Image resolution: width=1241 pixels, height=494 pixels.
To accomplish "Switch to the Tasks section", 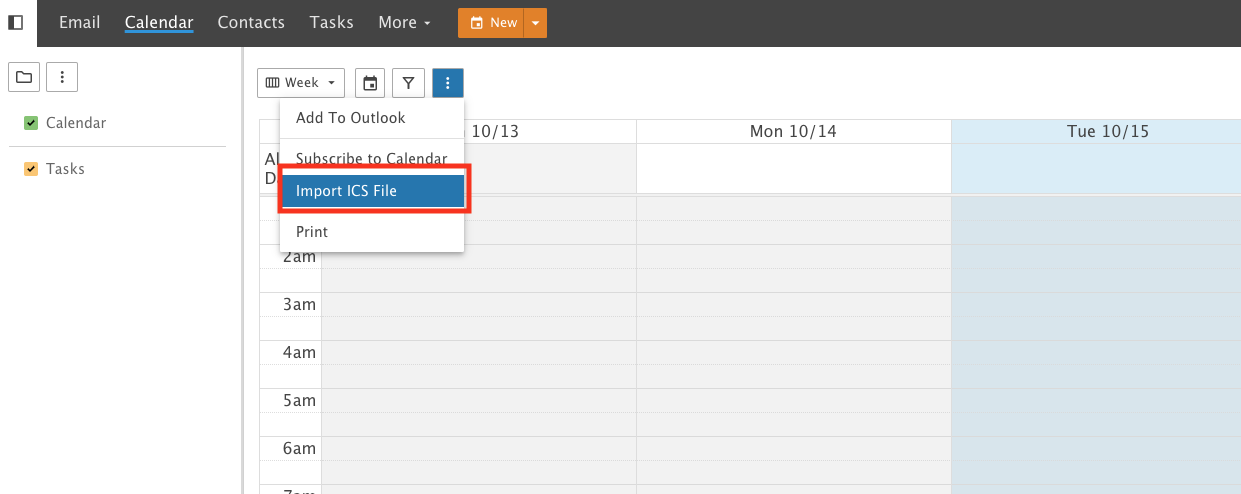I will coord(331,22).
